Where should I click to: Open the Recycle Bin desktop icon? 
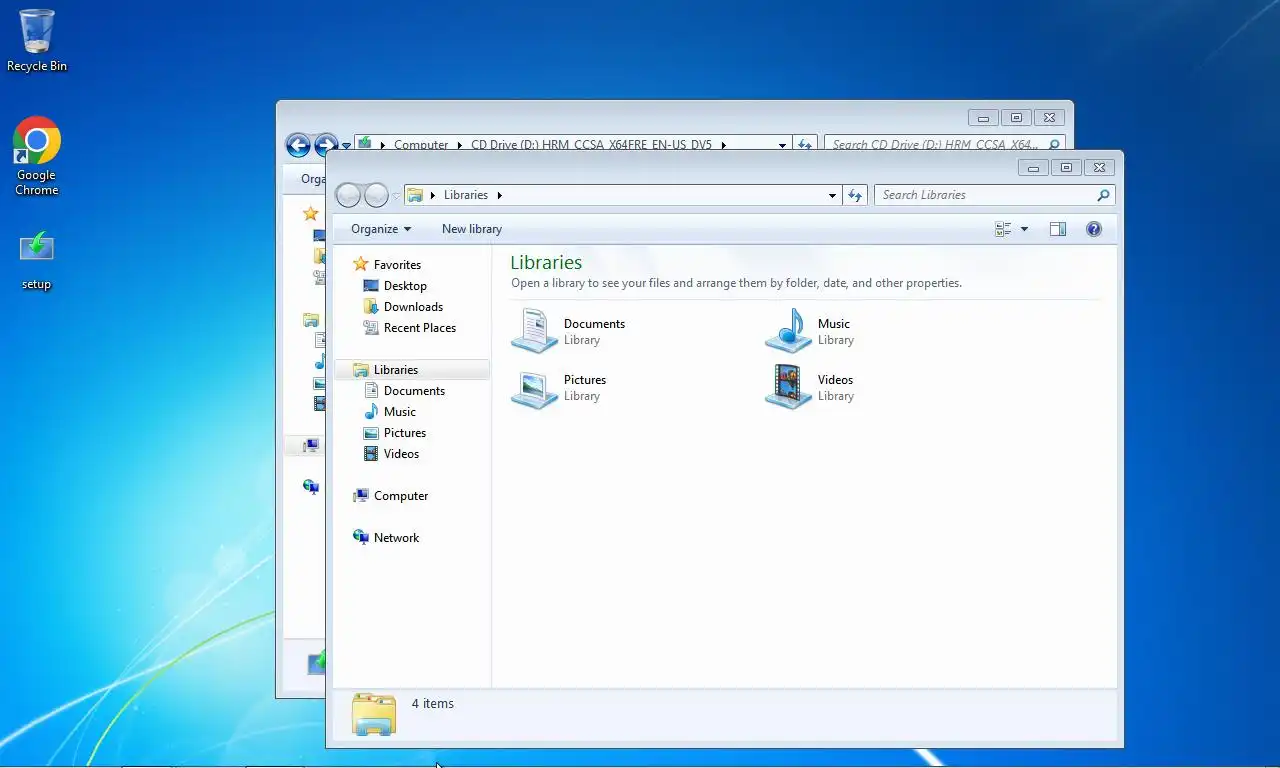coord(37,40)
